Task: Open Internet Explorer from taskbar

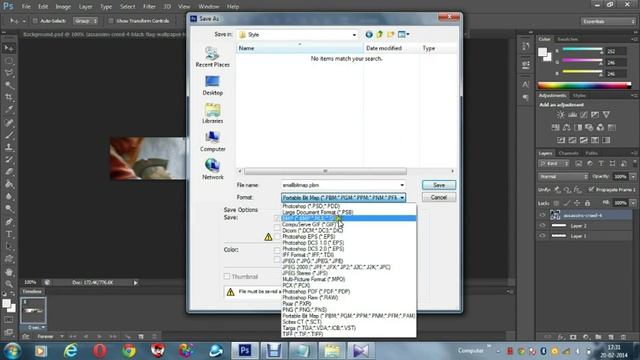Action: point(71,351)
